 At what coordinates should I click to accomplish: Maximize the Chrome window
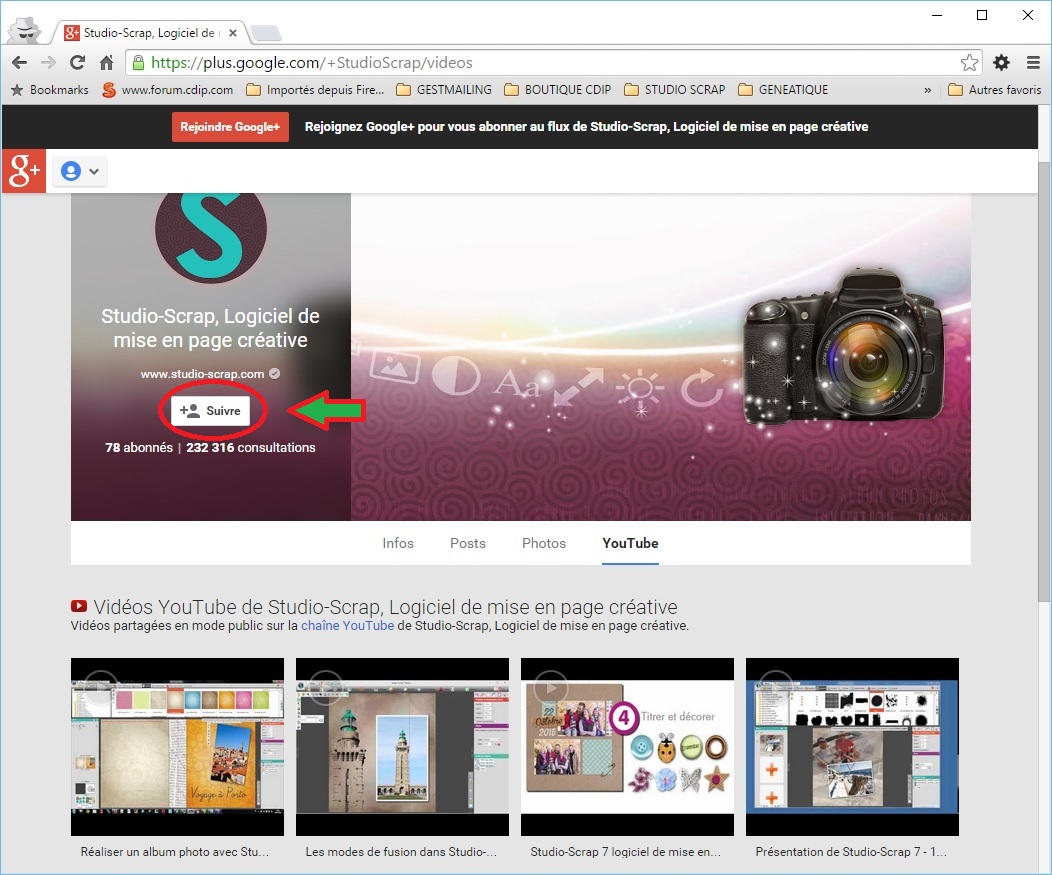pos(982,15)
